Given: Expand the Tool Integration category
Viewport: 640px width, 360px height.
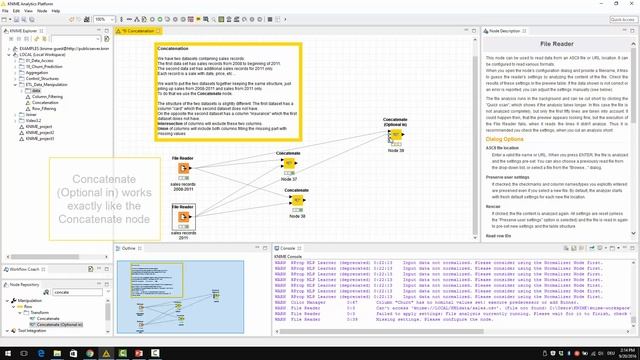Looking at the screenshot, I should (x=7, y=331).
